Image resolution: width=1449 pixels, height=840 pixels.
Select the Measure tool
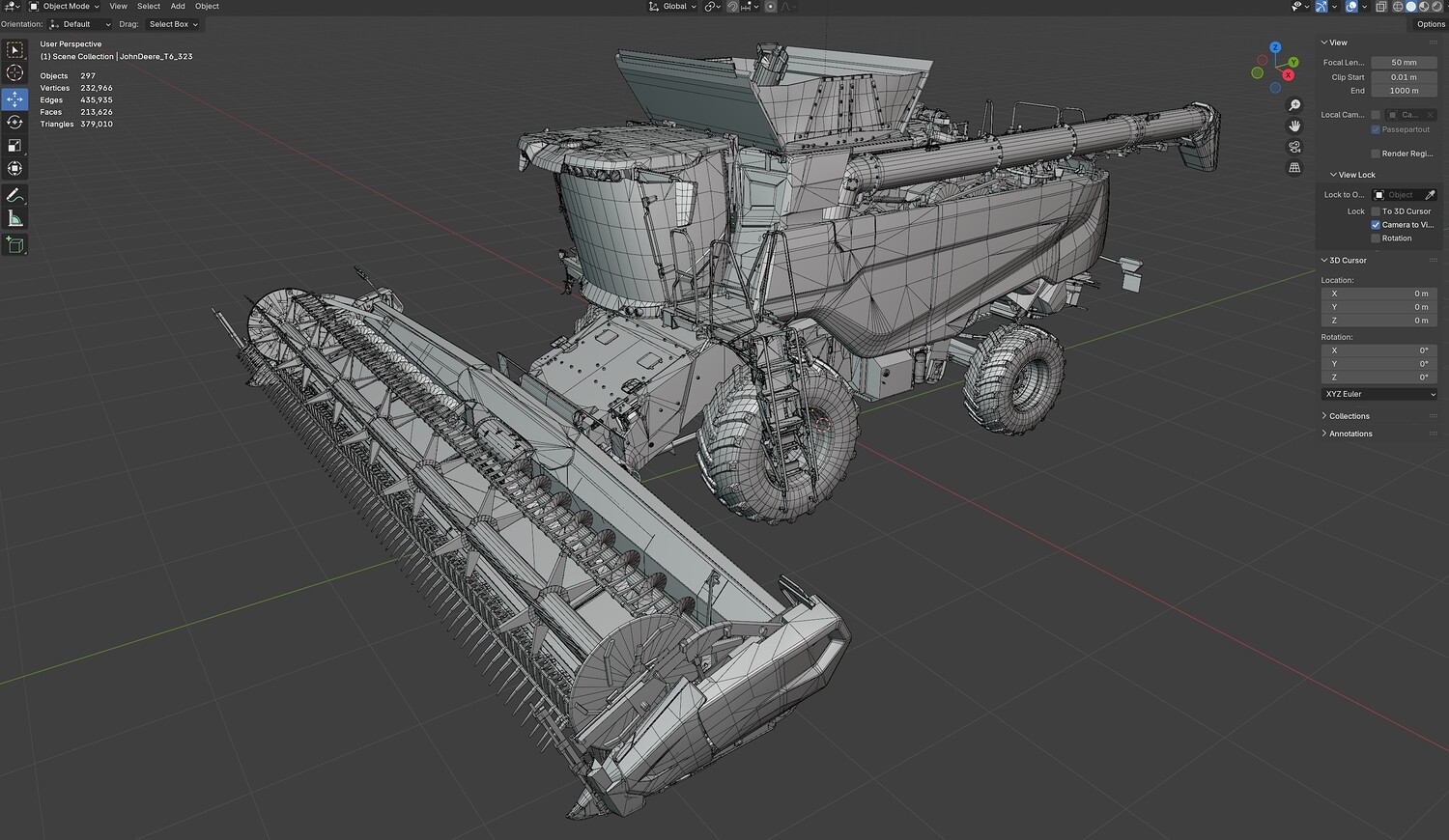click(14, 219)
